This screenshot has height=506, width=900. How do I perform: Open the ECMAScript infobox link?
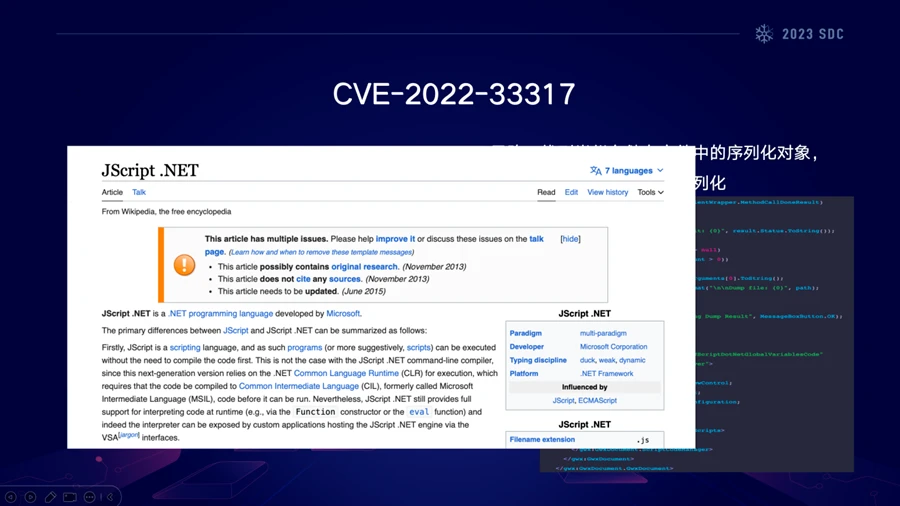pos(597,400)
